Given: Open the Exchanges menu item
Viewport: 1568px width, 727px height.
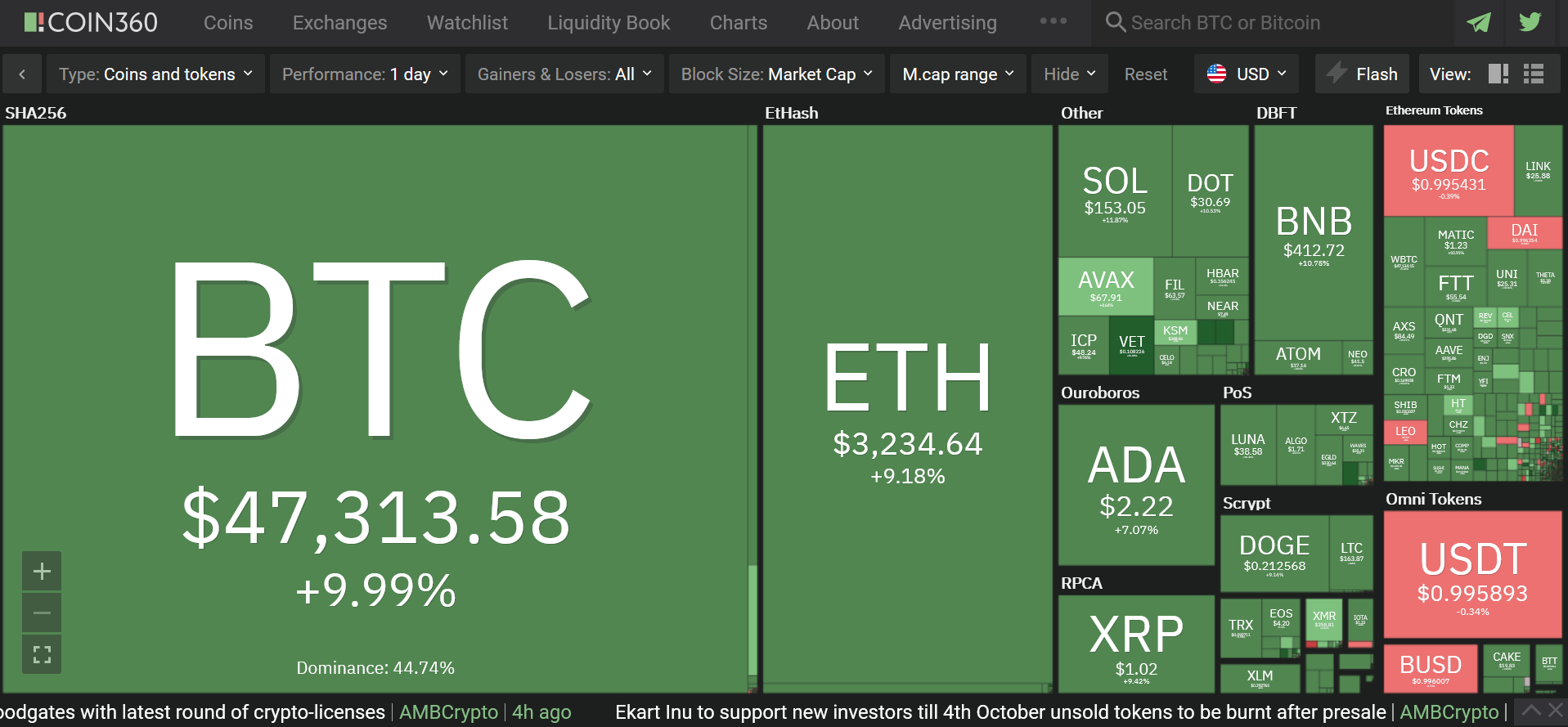Looking at the screenshot, I should click(340, 23).
